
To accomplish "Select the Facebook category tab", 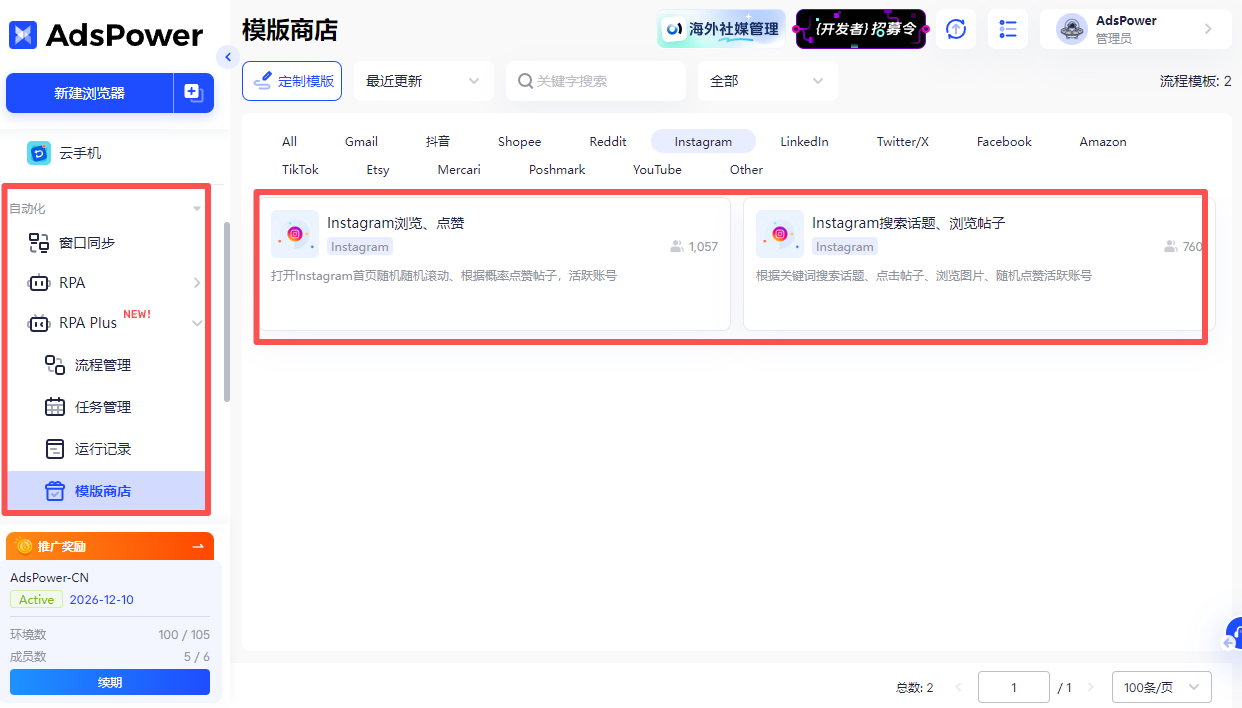I will pyautogui.click(x=1003, y=141).
